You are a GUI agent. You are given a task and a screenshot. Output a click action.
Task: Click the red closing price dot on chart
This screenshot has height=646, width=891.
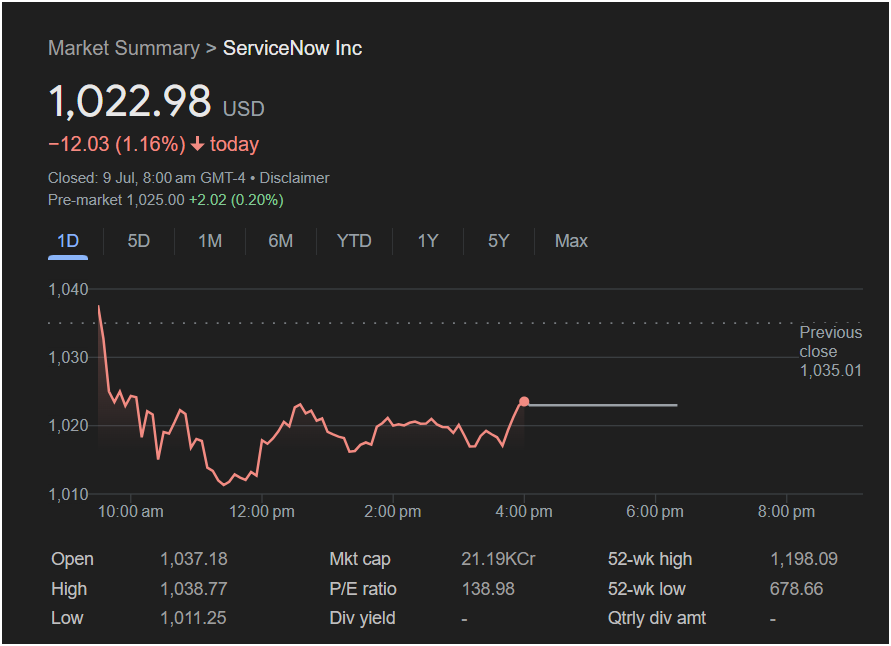(524, 402)
